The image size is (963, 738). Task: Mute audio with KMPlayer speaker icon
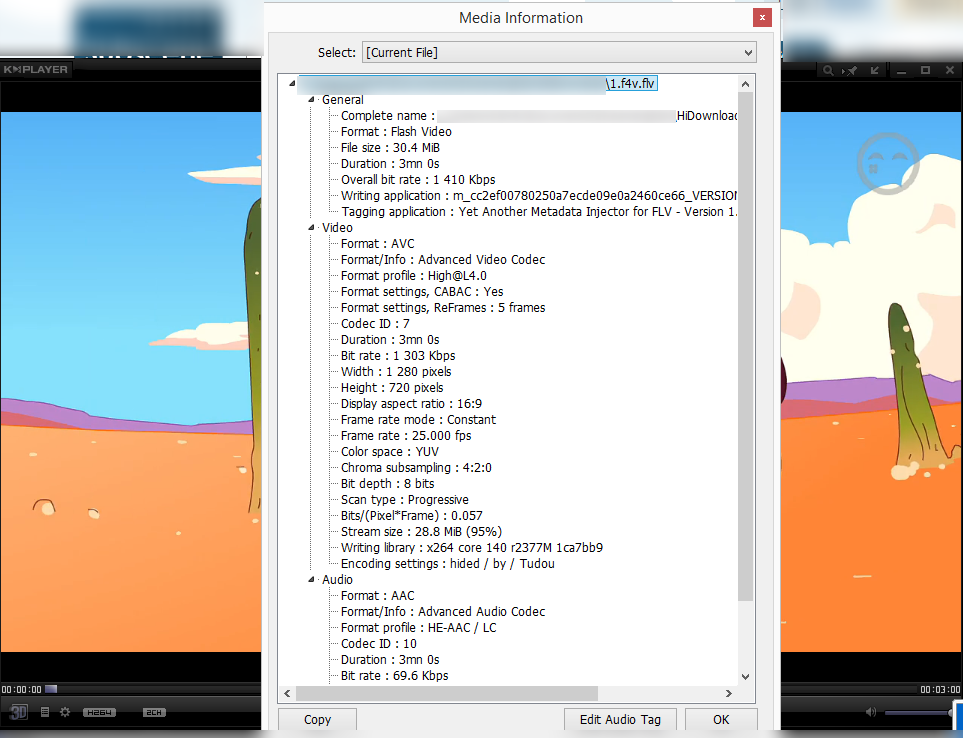871,712
